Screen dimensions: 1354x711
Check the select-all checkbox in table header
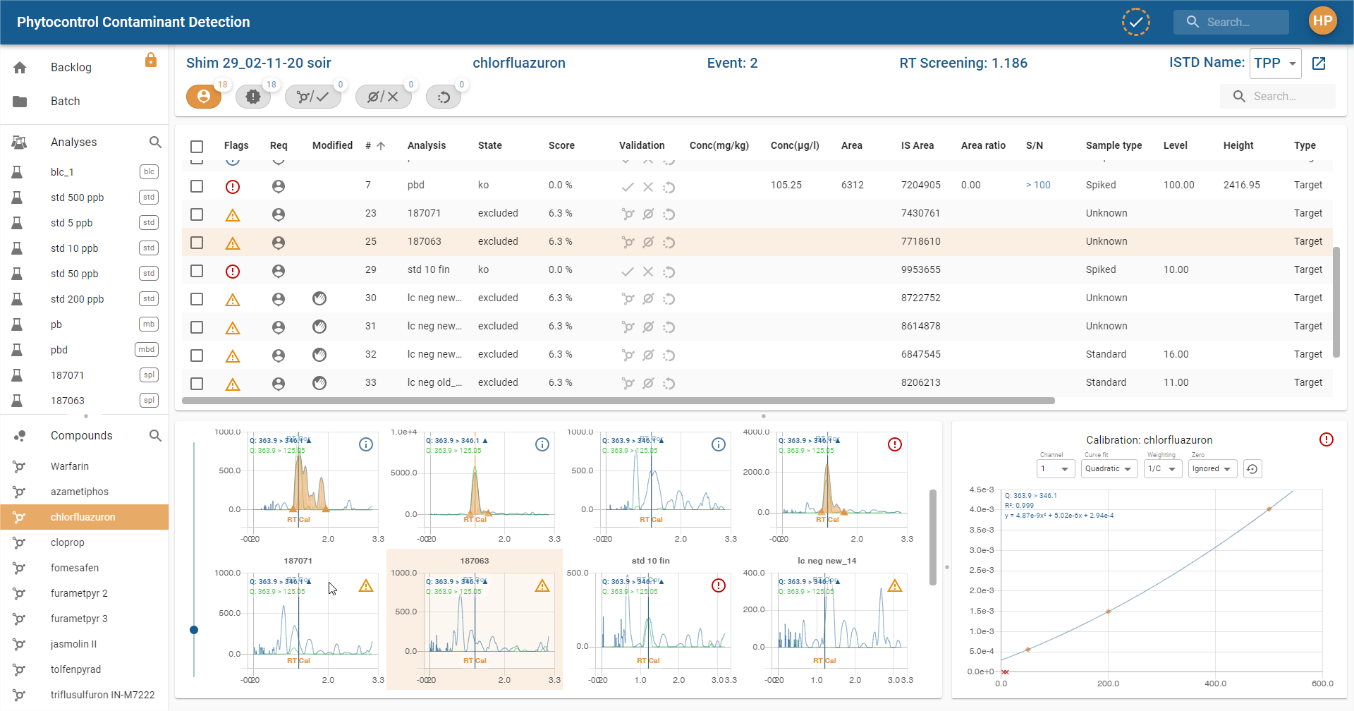click(x=197, y=146)
